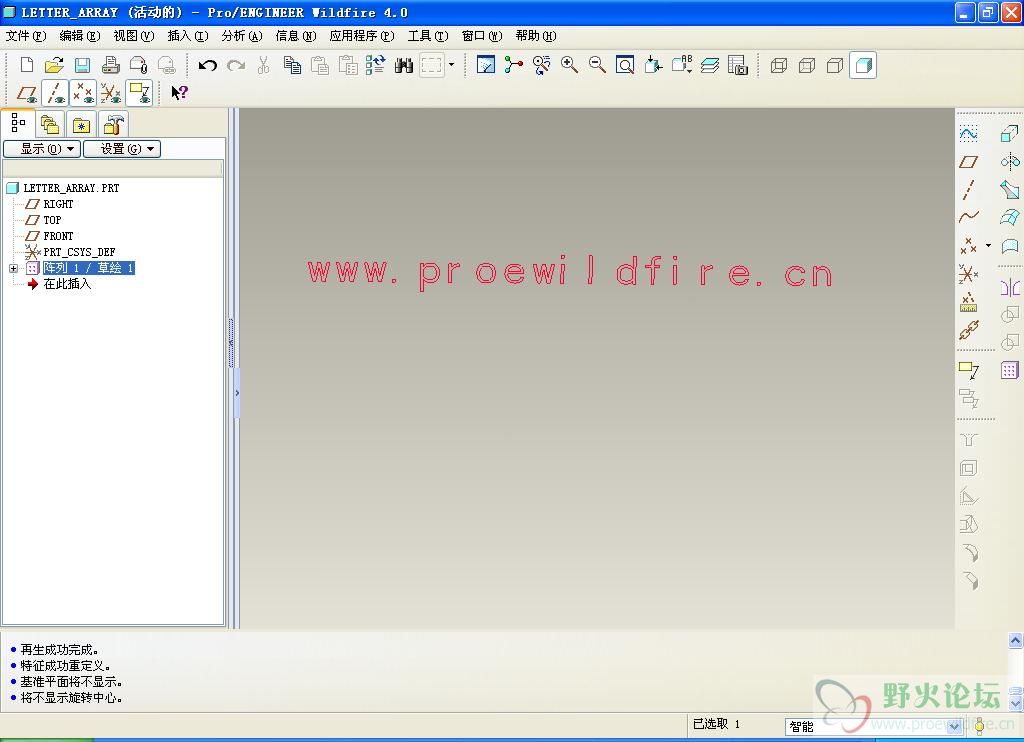Create coordinate system tool on right toolbar
This screenshot has width=1024, height=742.
pyautogui.click(x=968, y=274)
